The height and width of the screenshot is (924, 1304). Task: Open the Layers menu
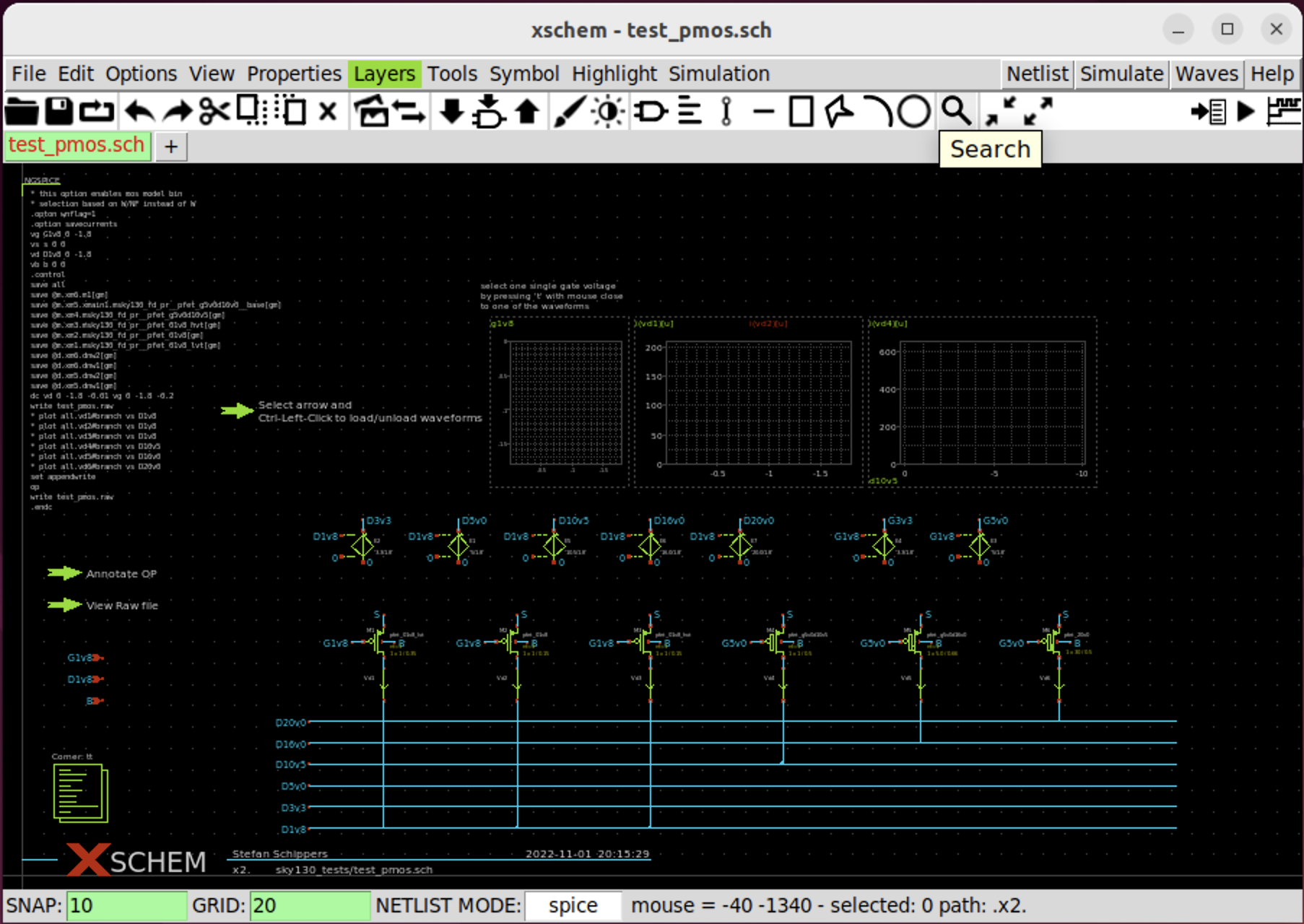pos(384,74)
